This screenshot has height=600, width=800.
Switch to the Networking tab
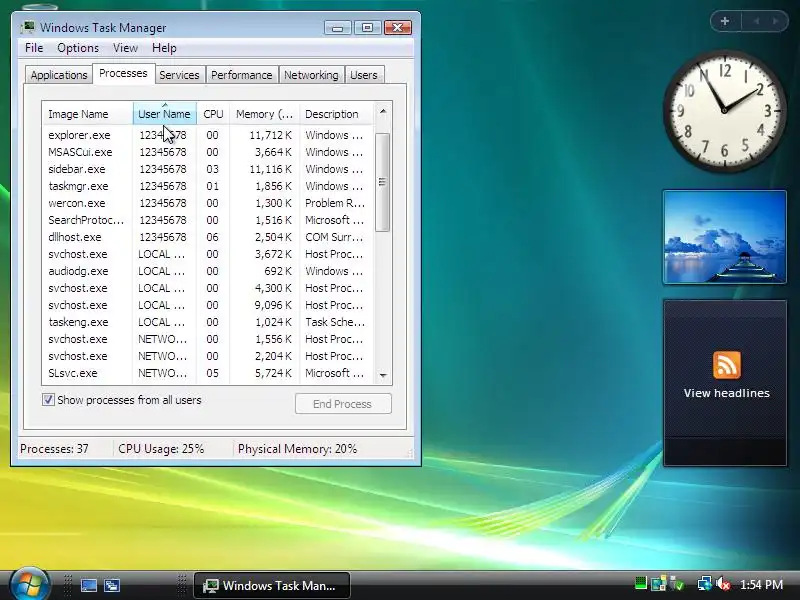coord(311,75)
